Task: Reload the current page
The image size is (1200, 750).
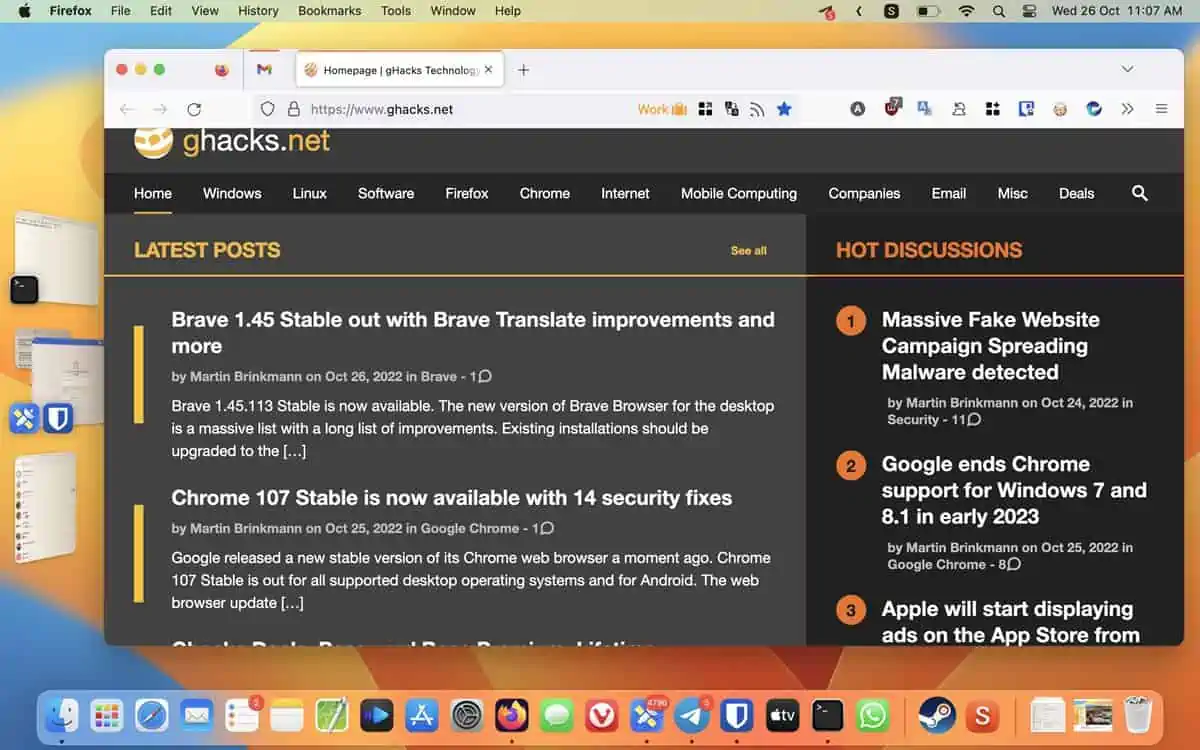Action: point(194,109)
